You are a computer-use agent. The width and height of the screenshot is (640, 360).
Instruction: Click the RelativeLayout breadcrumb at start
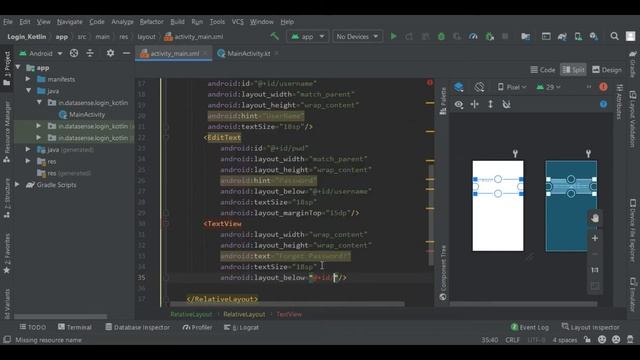click(191, 314)
